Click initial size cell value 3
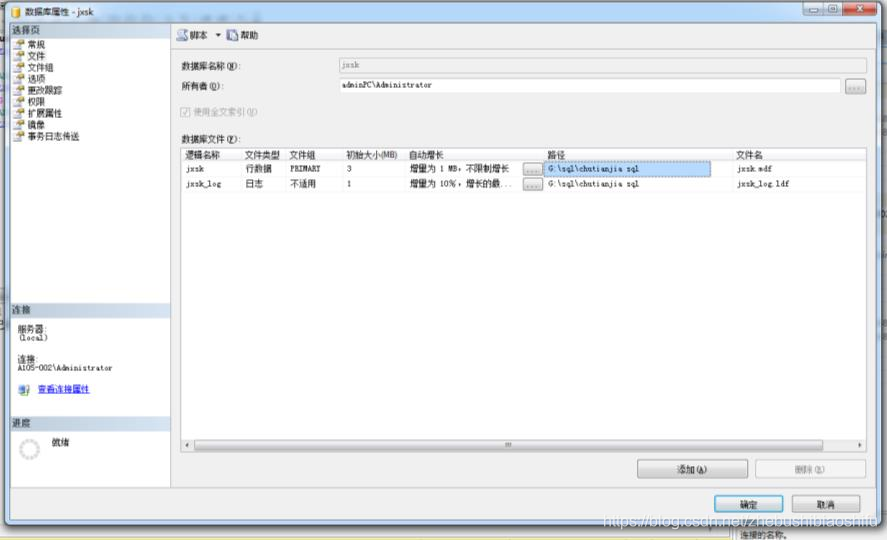 pos(374,169)
